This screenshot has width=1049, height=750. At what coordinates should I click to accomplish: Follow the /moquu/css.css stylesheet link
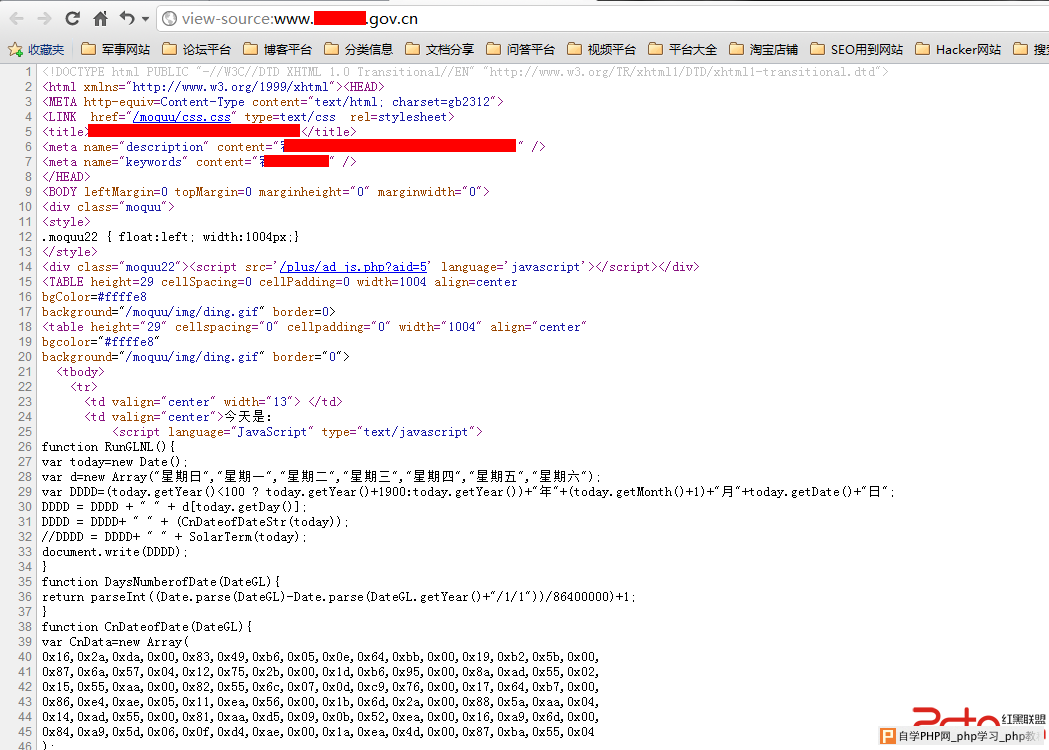pos(181,117)
